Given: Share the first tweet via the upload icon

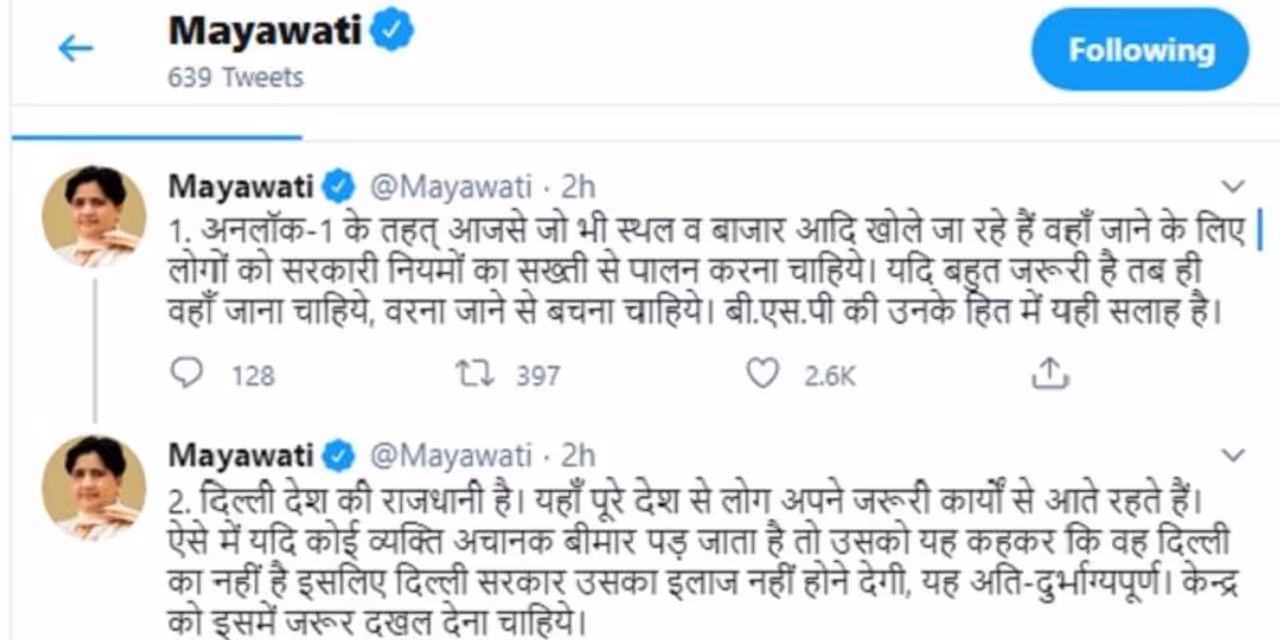Looking at the screenshot, I should point(1049,374).
